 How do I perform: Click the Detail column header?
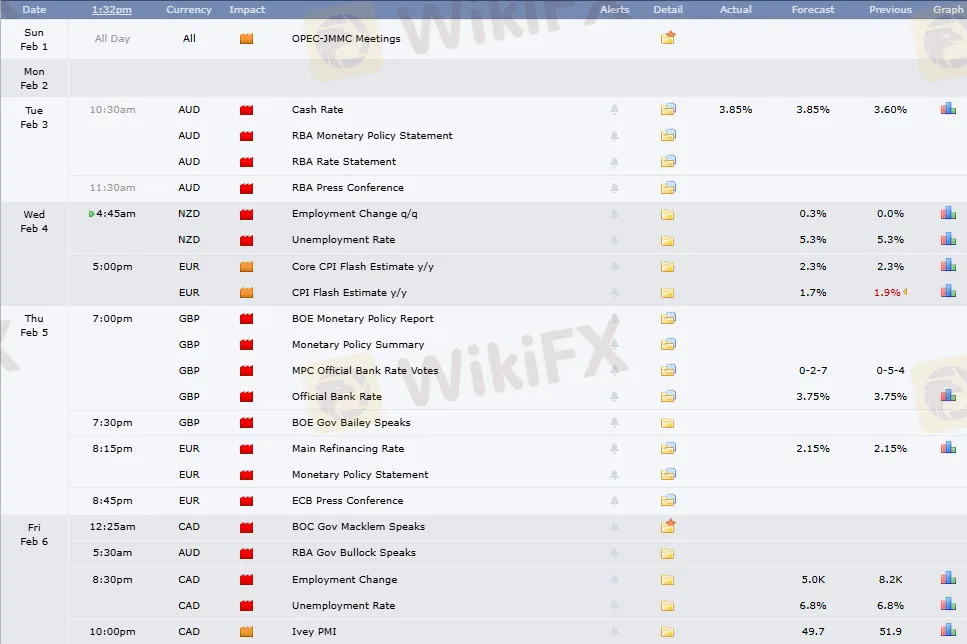668,10
